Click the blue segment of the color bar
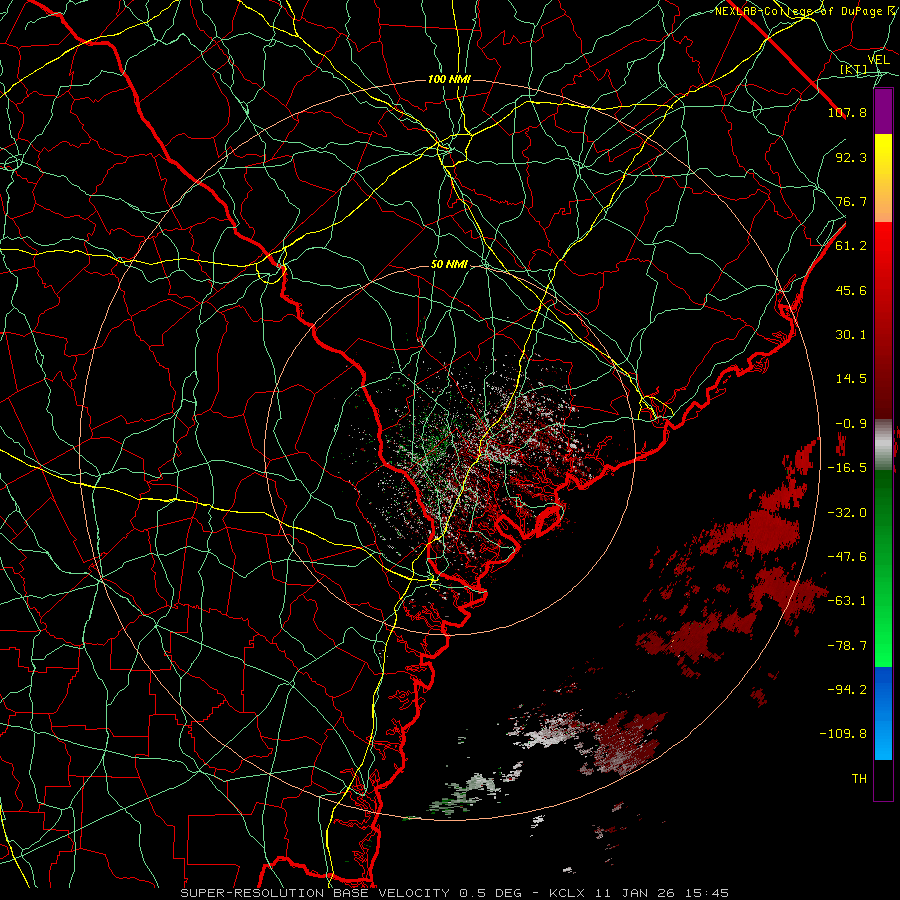This screenshot has width=900, height=900. point(883,713)
